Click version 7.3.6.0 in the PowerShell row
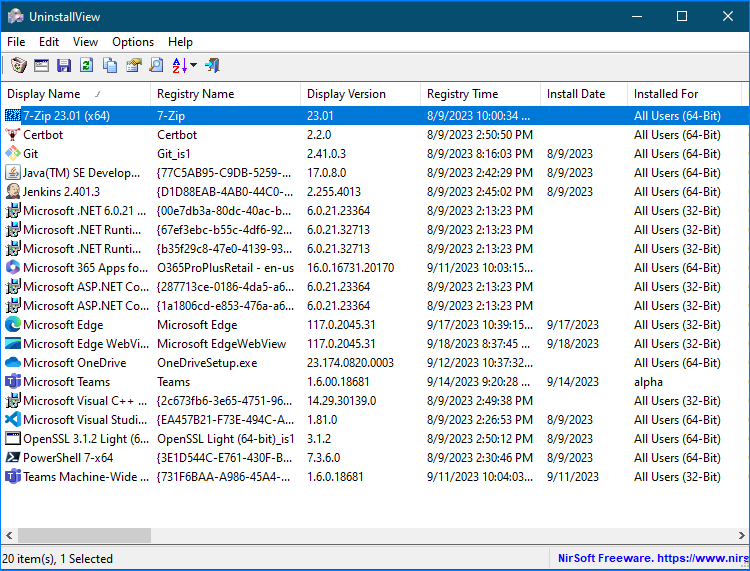Image resolution: width=750 pixels, height=571 pixels. click(323, 458)
